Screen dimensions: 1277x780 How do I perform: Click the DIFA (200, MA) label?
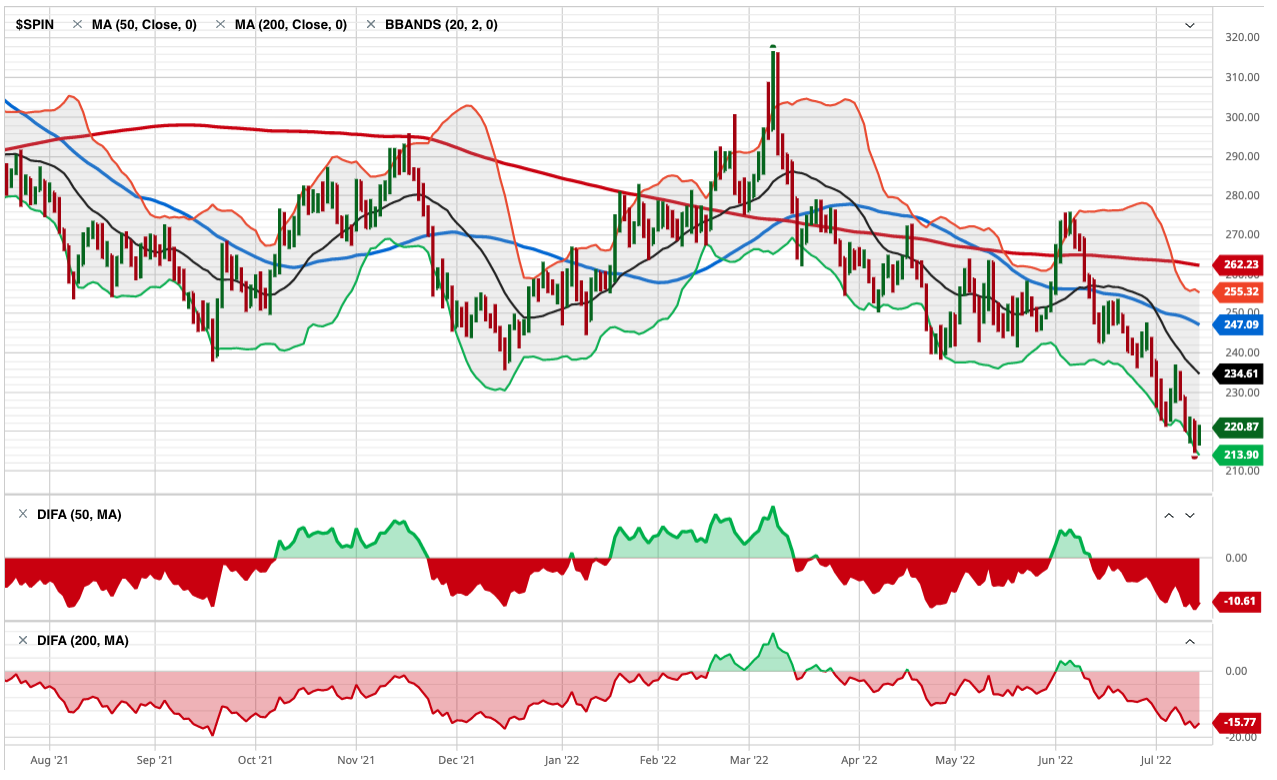point(82,640)
